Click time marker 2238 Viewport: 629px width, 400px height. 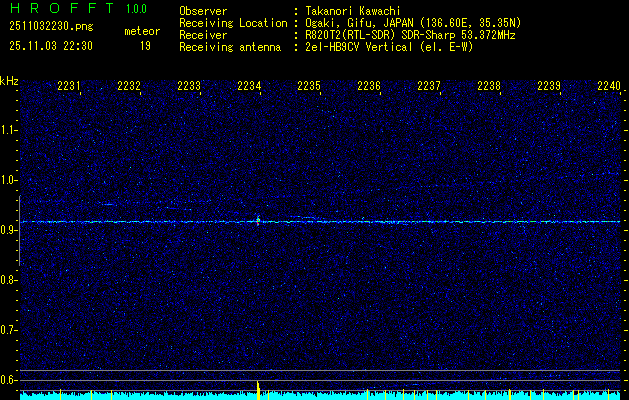[x=489, y=86]
